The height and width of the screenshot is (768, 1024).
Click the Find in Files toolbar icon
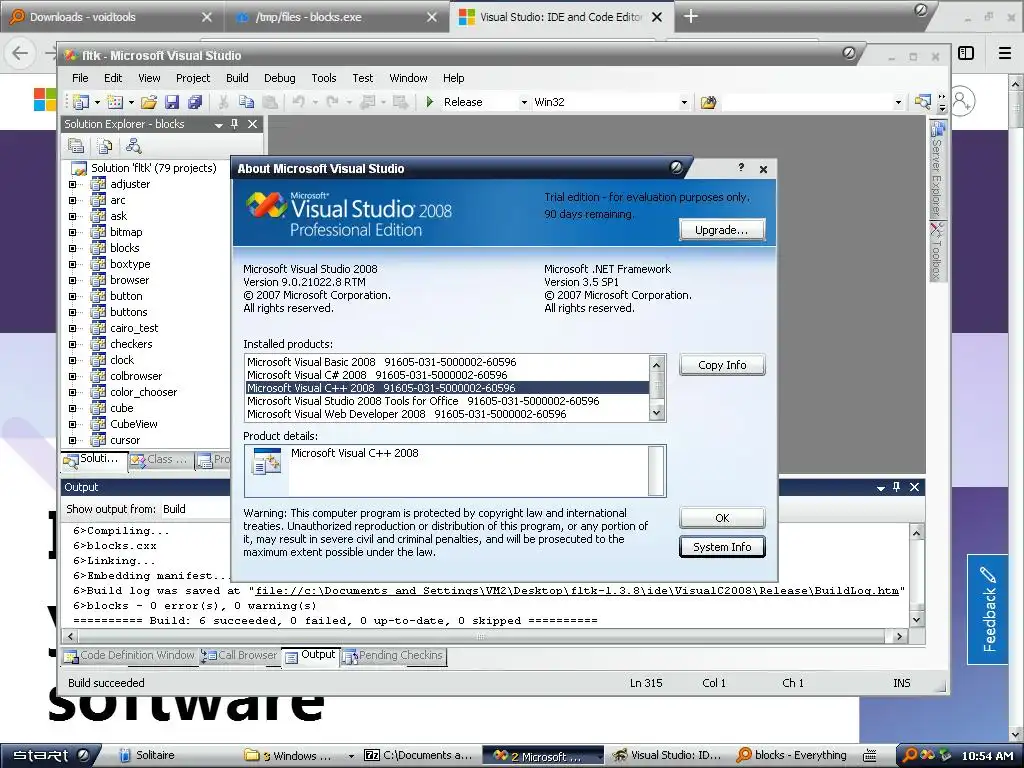point(709,102)
